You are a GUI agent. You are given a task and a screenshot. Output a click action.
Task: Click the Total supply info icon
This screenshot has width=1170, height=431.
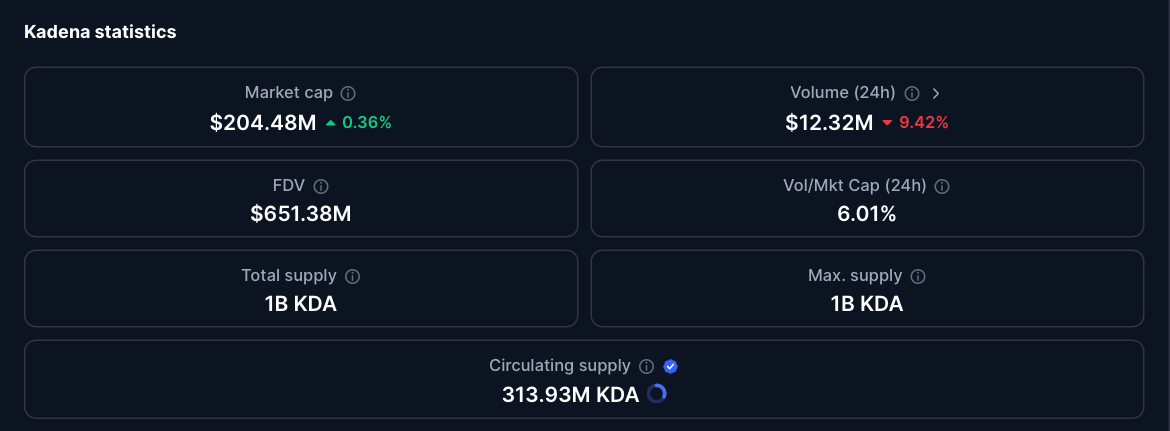(352, 276)
